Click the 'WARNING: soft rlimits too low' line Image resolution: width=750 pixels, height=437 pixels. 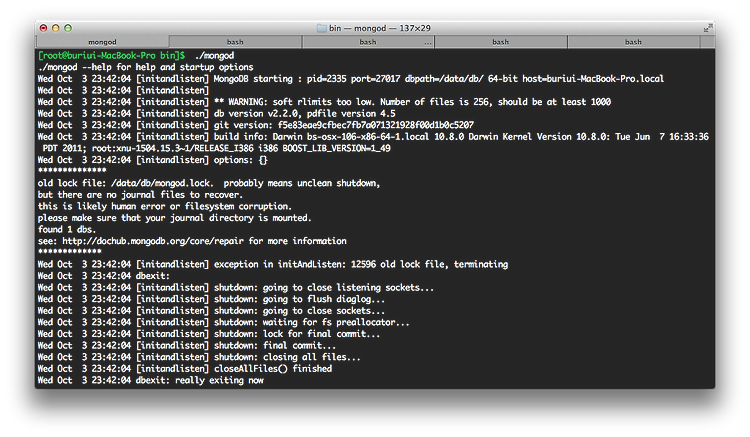tap(324, 102)
